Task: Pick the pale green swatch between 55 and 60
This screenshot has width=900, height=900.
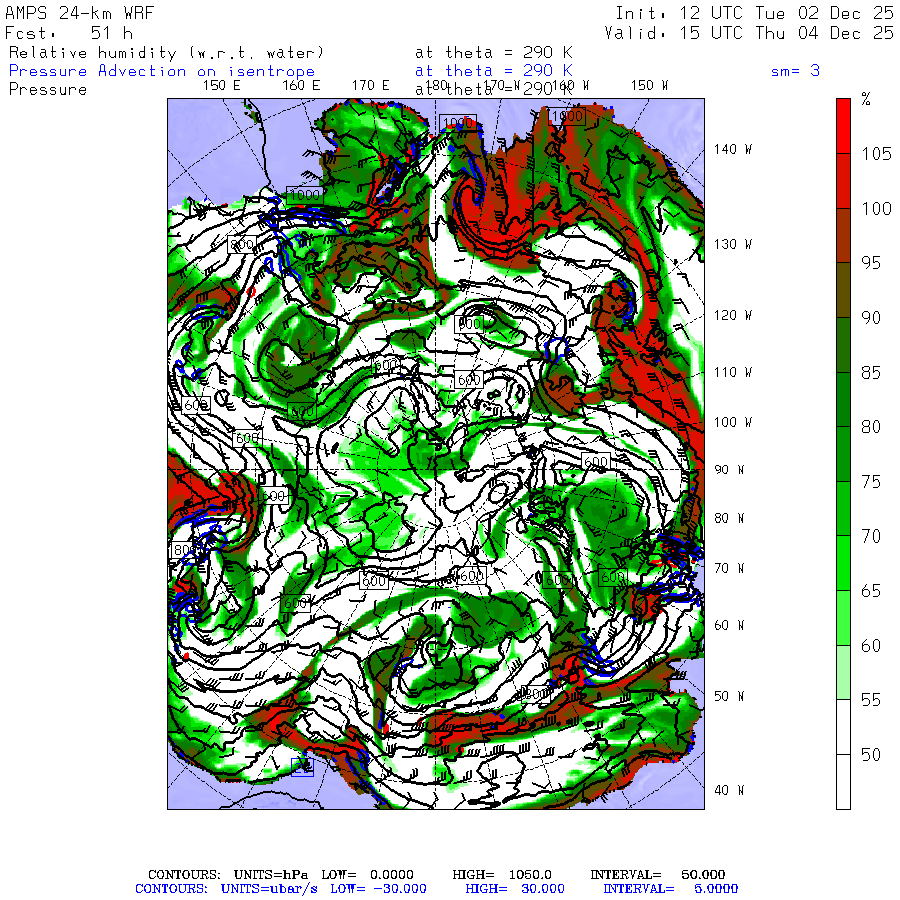Action: 843,672
